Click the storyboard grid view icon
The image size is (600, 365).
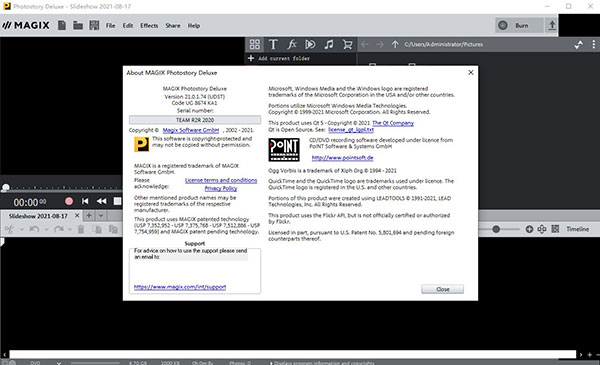click(x=555, y=229)
